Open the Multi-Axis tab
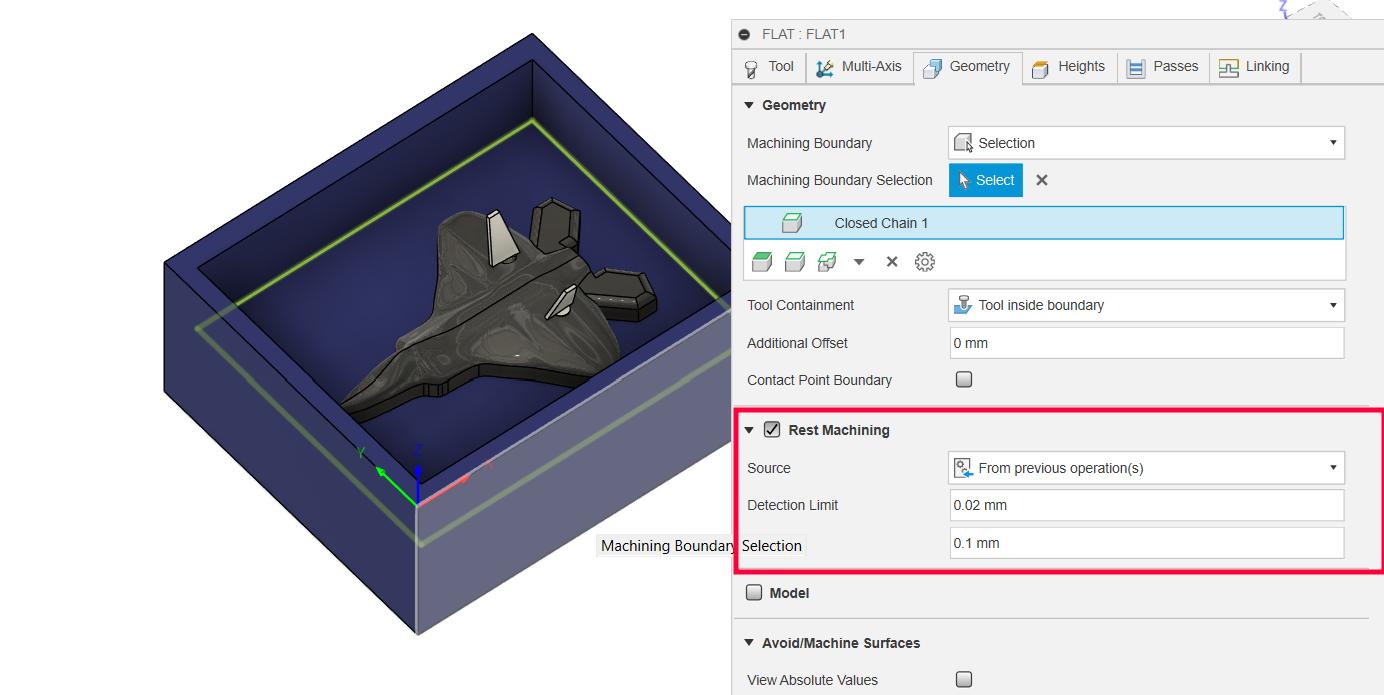The width and height of the screenshot is (1384, 695). point(859,67)
